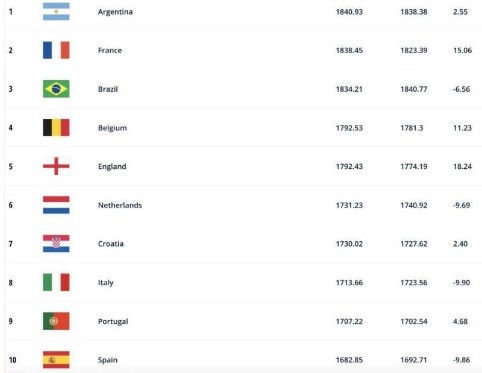
Task: Select the Netherlands flag icon
Action: 56,205
